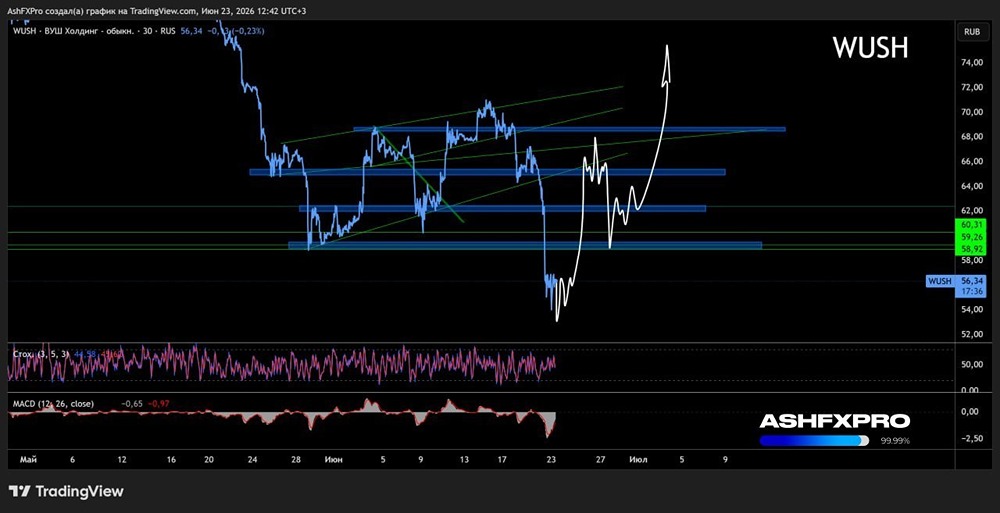This screenshot has height=513, width=1000.
Task: Click the 17:36 countdown label
Action: tap(971, 292)
